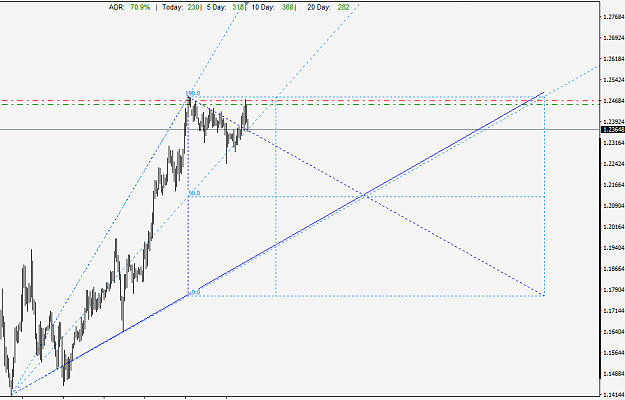The height and width of the screenshot is (400, 625).
Task: Click the current price tag 1.23648
Action: (613, 130)
